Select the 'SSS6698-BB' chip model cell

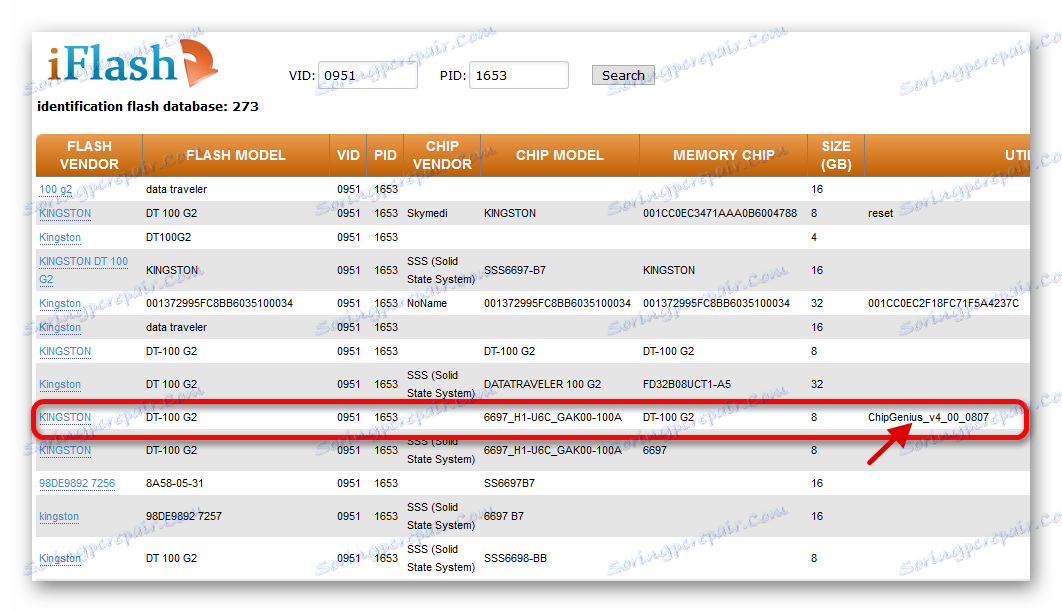point(515,558)
